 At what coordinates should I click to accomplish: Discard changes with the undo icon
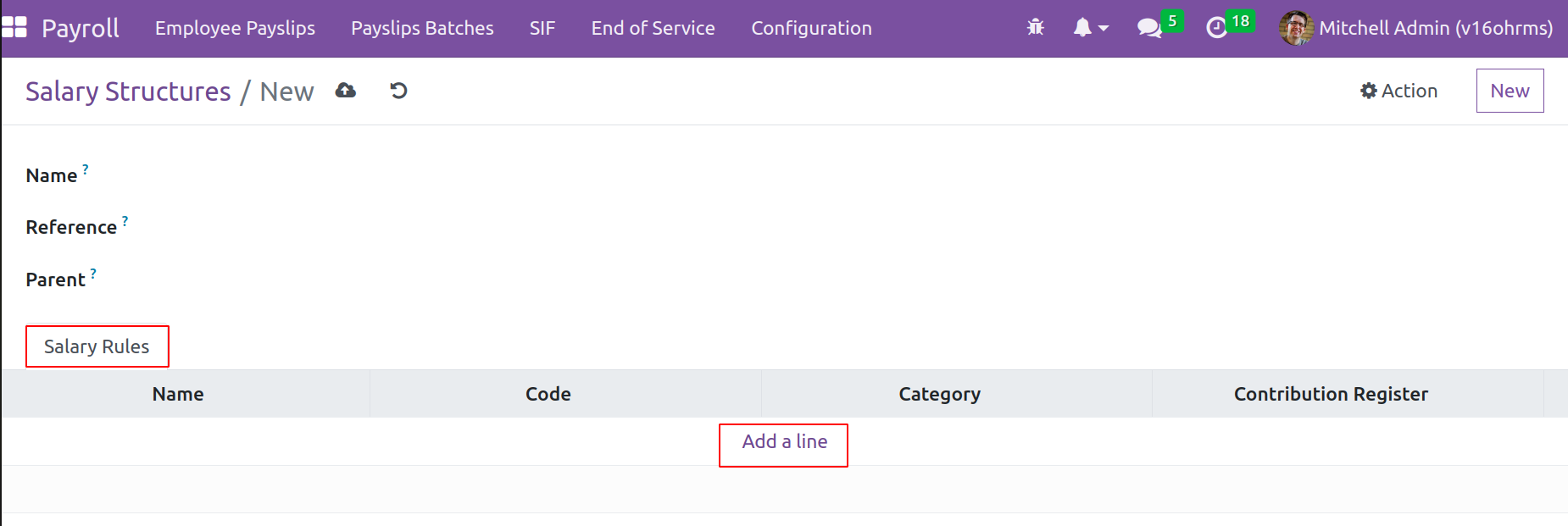(x=398, y=91)
